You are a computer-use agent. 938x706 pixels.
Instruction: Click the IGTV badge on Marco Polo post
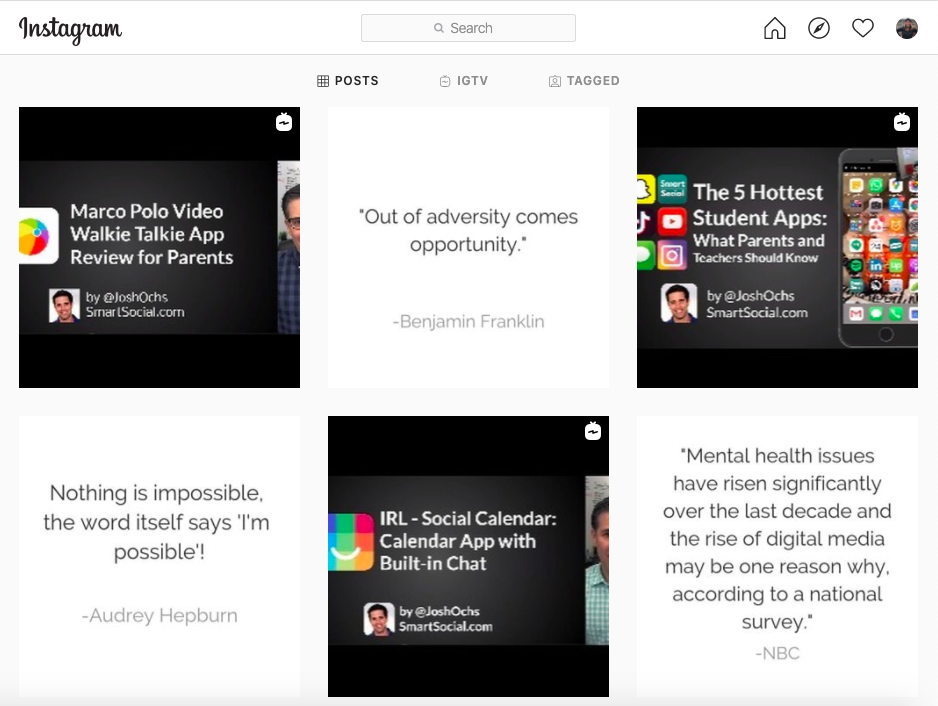284,122
